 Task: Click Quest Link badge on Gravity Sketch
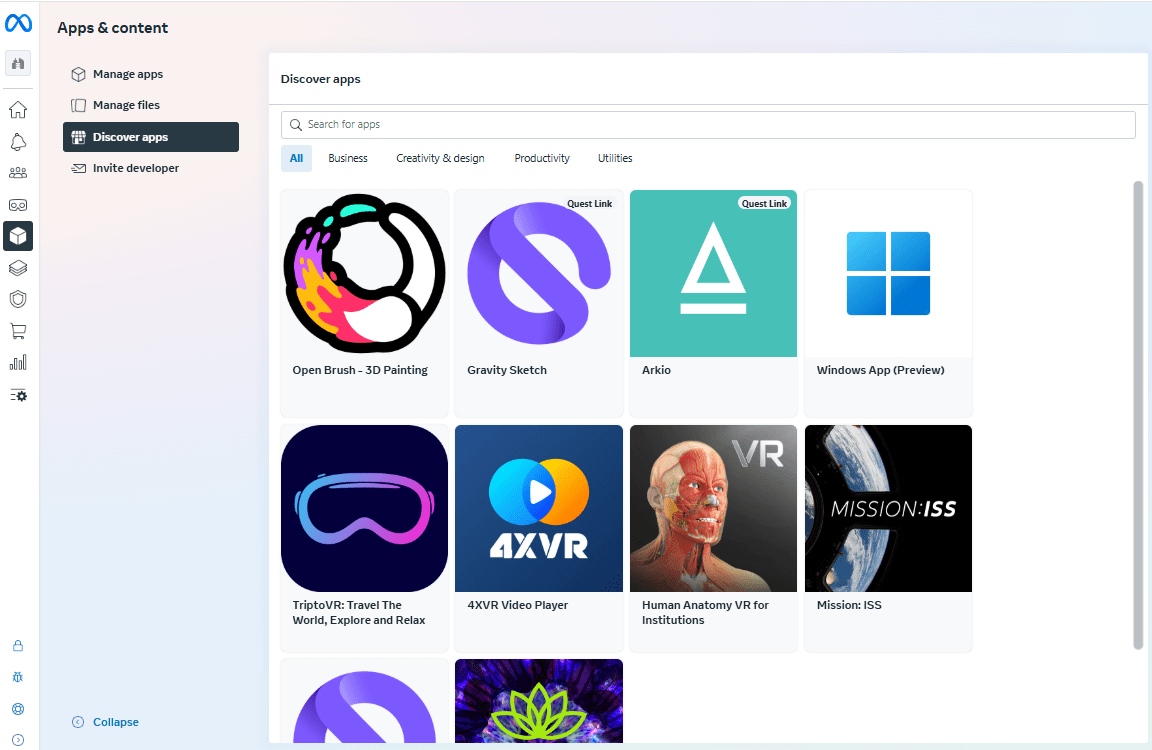[x=589, y=203]
